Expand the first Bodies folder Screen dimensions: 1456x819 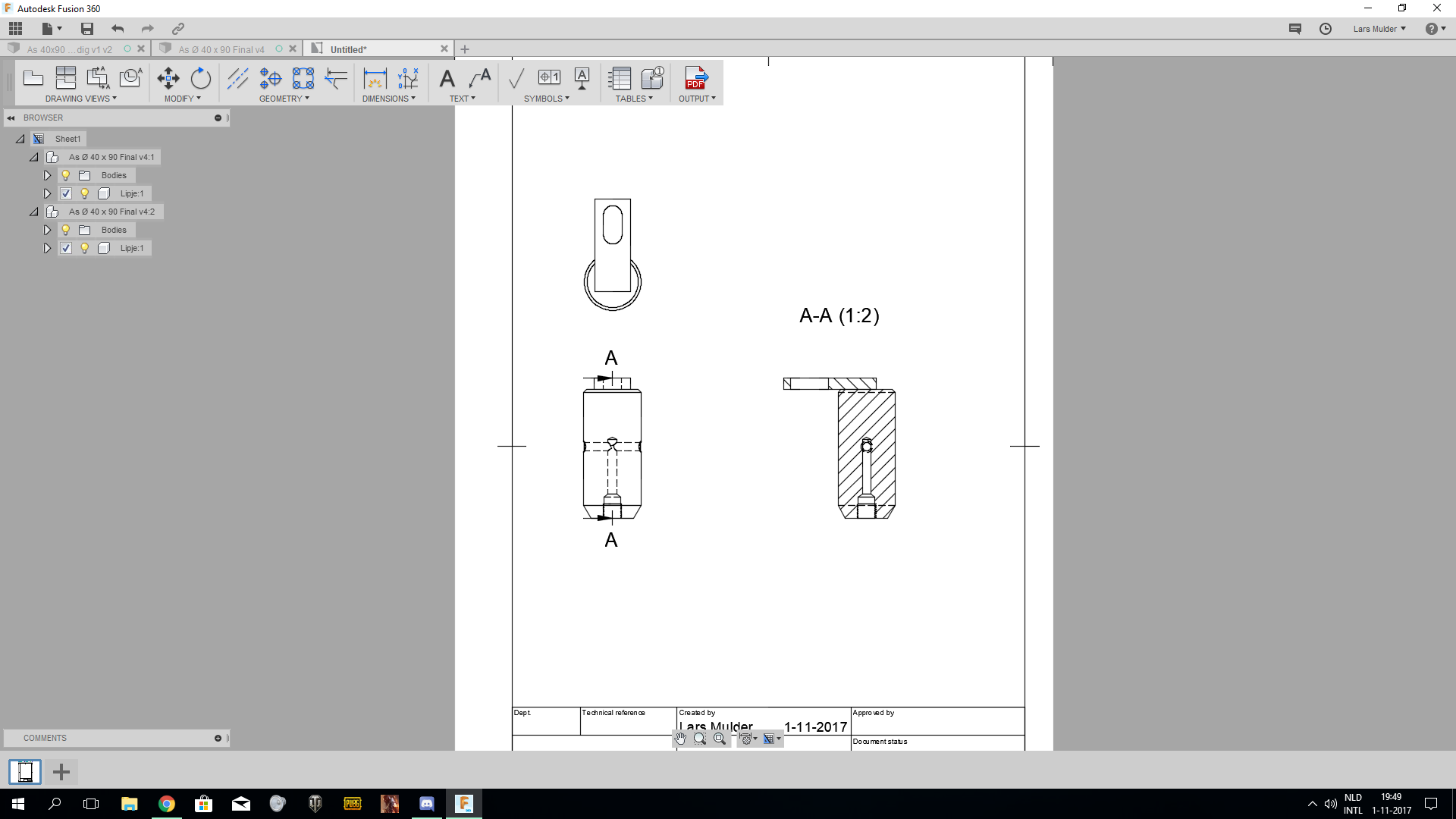point(47,175)
